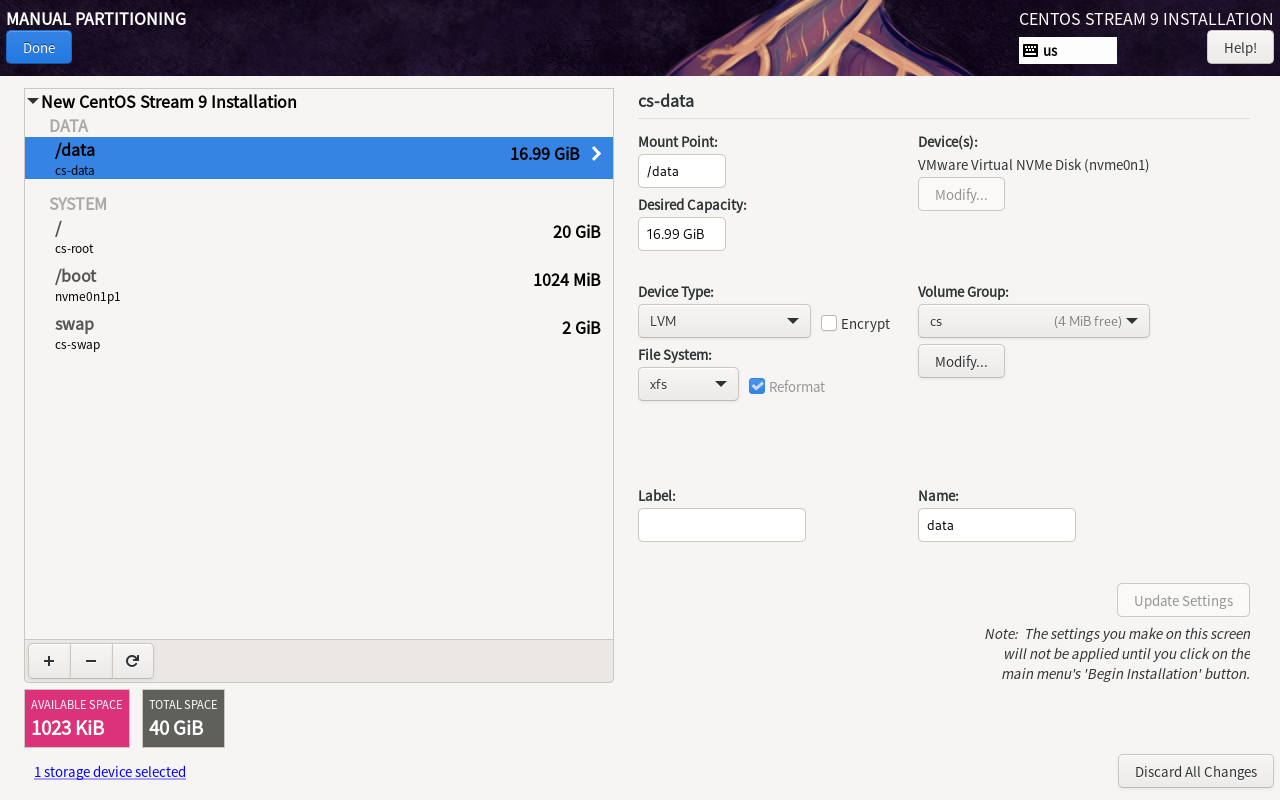
Task: Click the arrow chevron on the /data row
Action: 596,154
